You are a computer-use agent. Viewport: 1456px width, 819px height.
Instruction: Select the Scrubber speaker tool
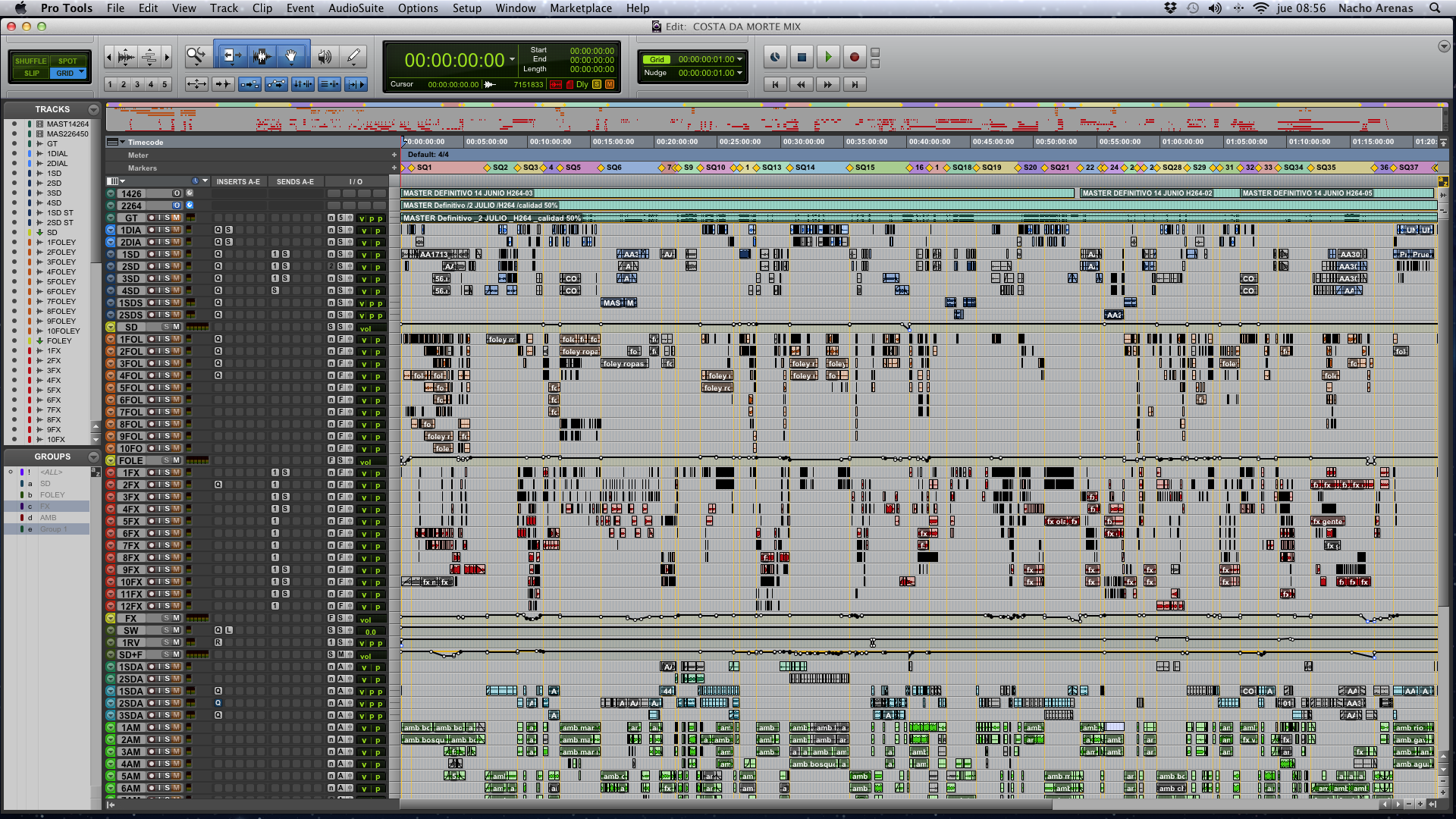coord(325,56)
